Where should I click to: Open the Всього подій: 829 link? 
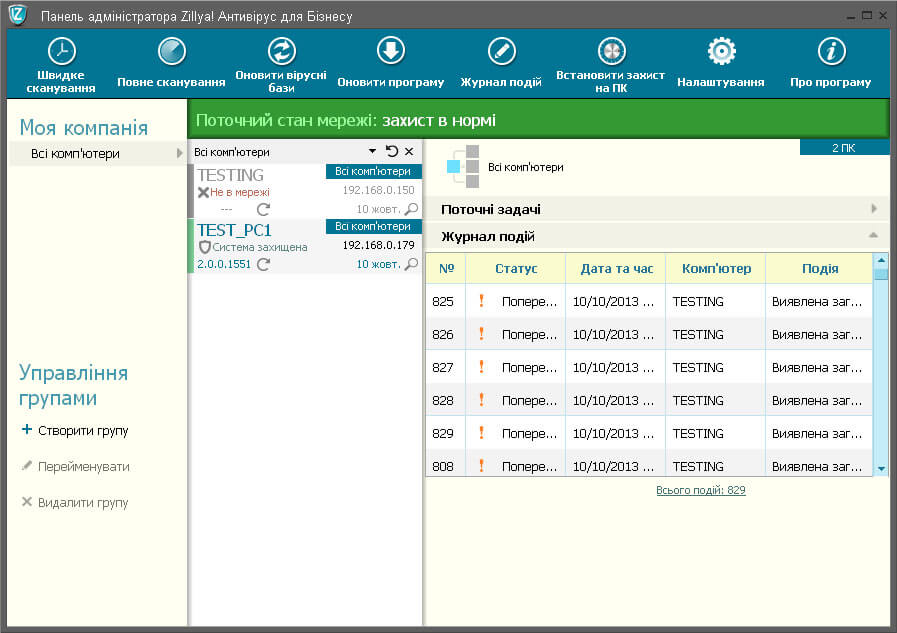coord(701,490)
